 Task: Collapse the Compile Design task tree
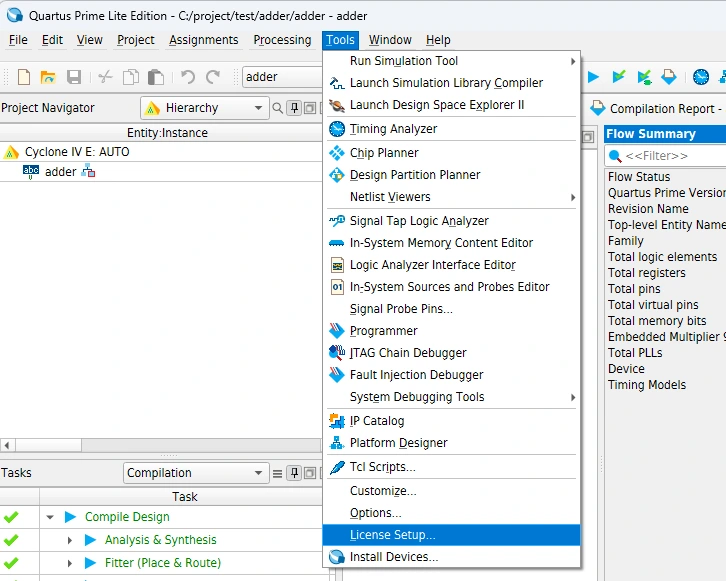50,518
